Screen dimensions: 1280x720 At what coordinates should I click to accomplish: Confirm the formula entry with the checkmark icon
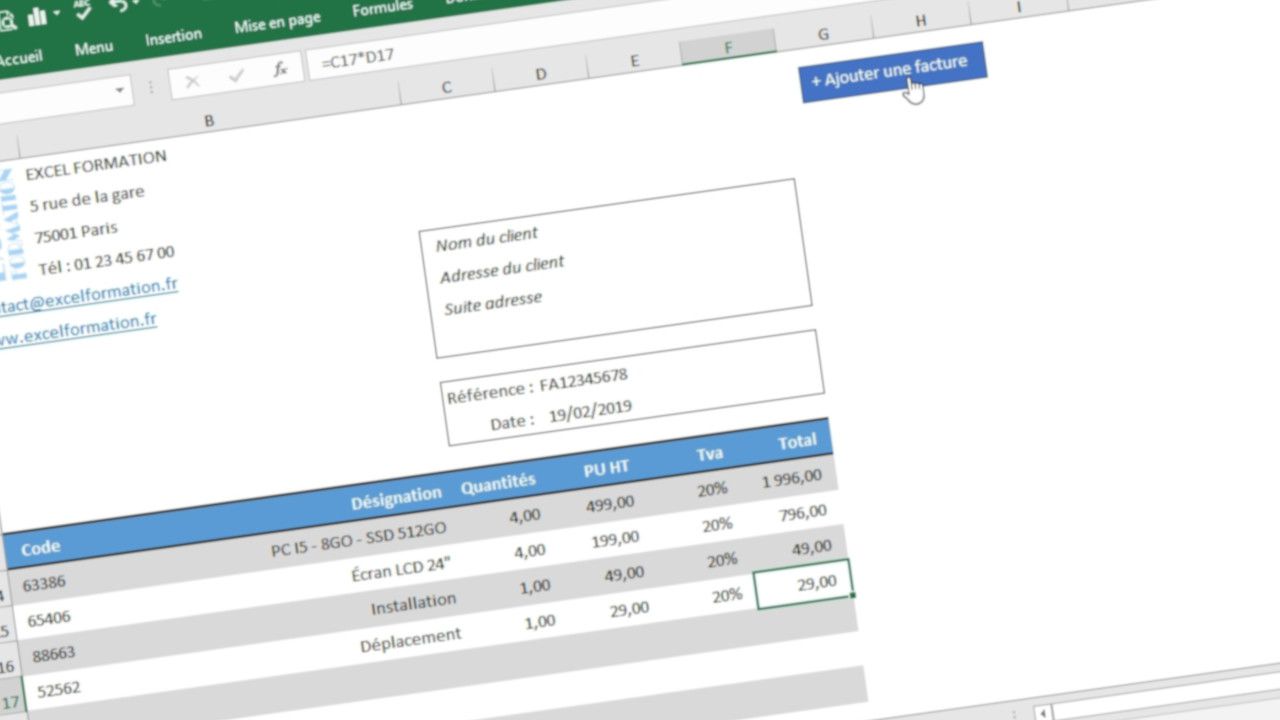[x=237, y=76]
